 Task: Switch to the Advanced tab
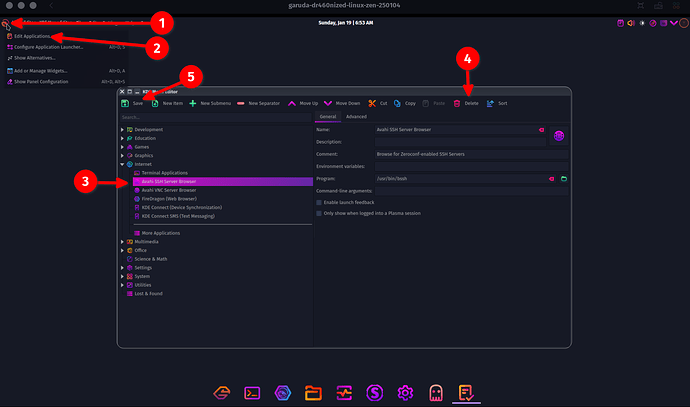coord(356,117)
